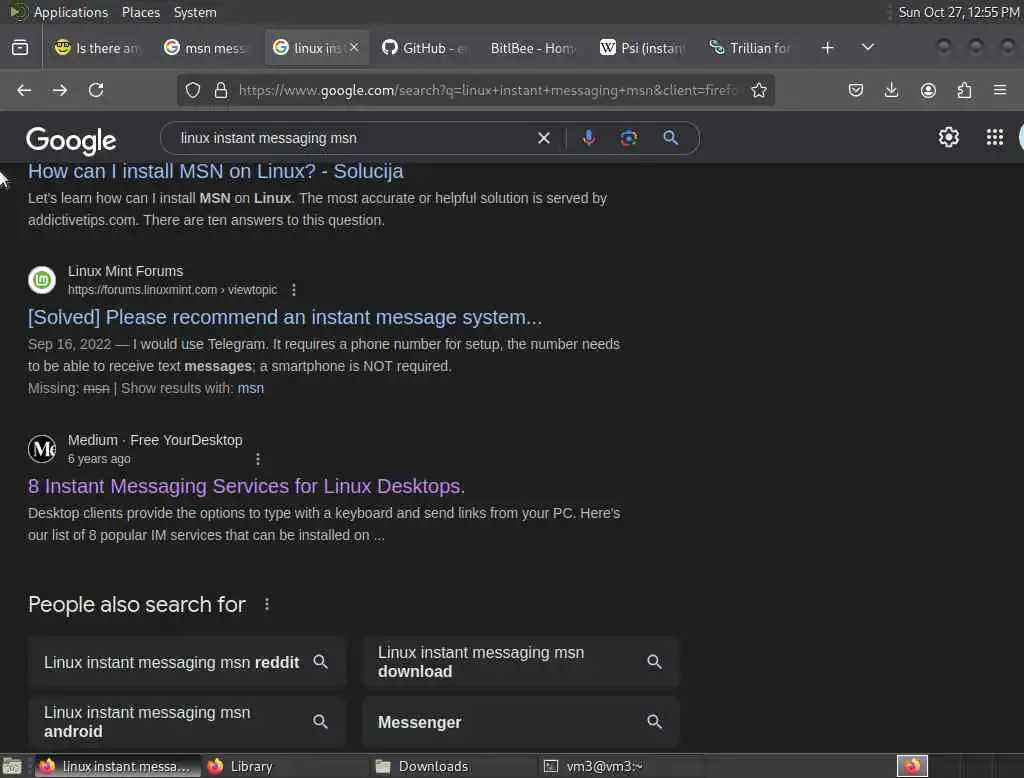Open the Google apps grid
1024x778 pixels.
pos(995,137)
